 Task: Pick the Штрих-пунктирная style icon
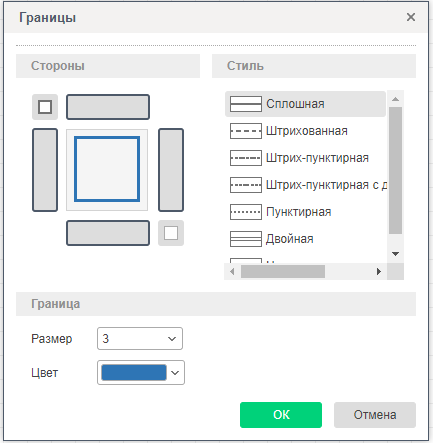point(246,158)
